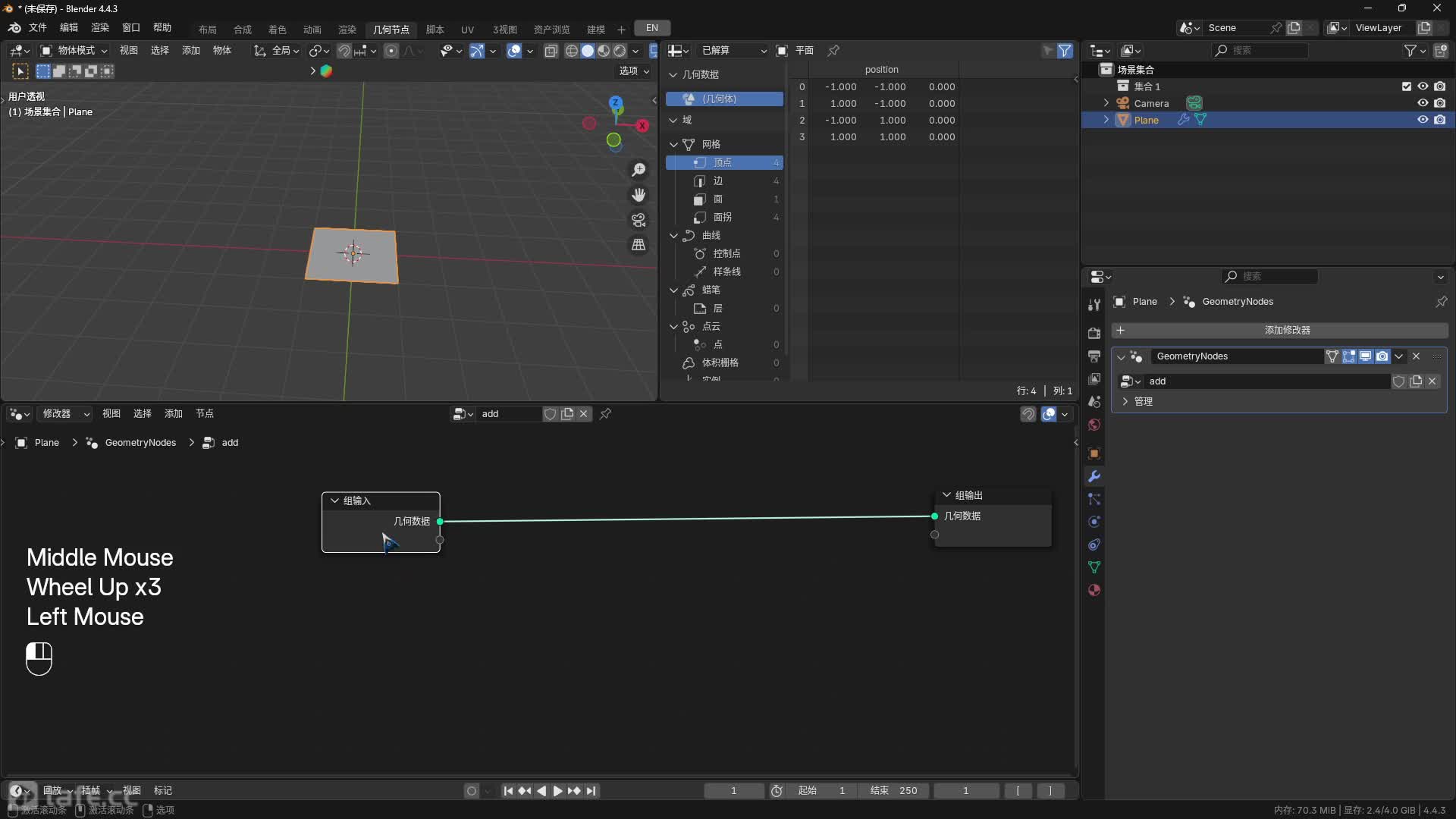Toggle Camera render camera icon in outliner

(x=1439, y=103)
